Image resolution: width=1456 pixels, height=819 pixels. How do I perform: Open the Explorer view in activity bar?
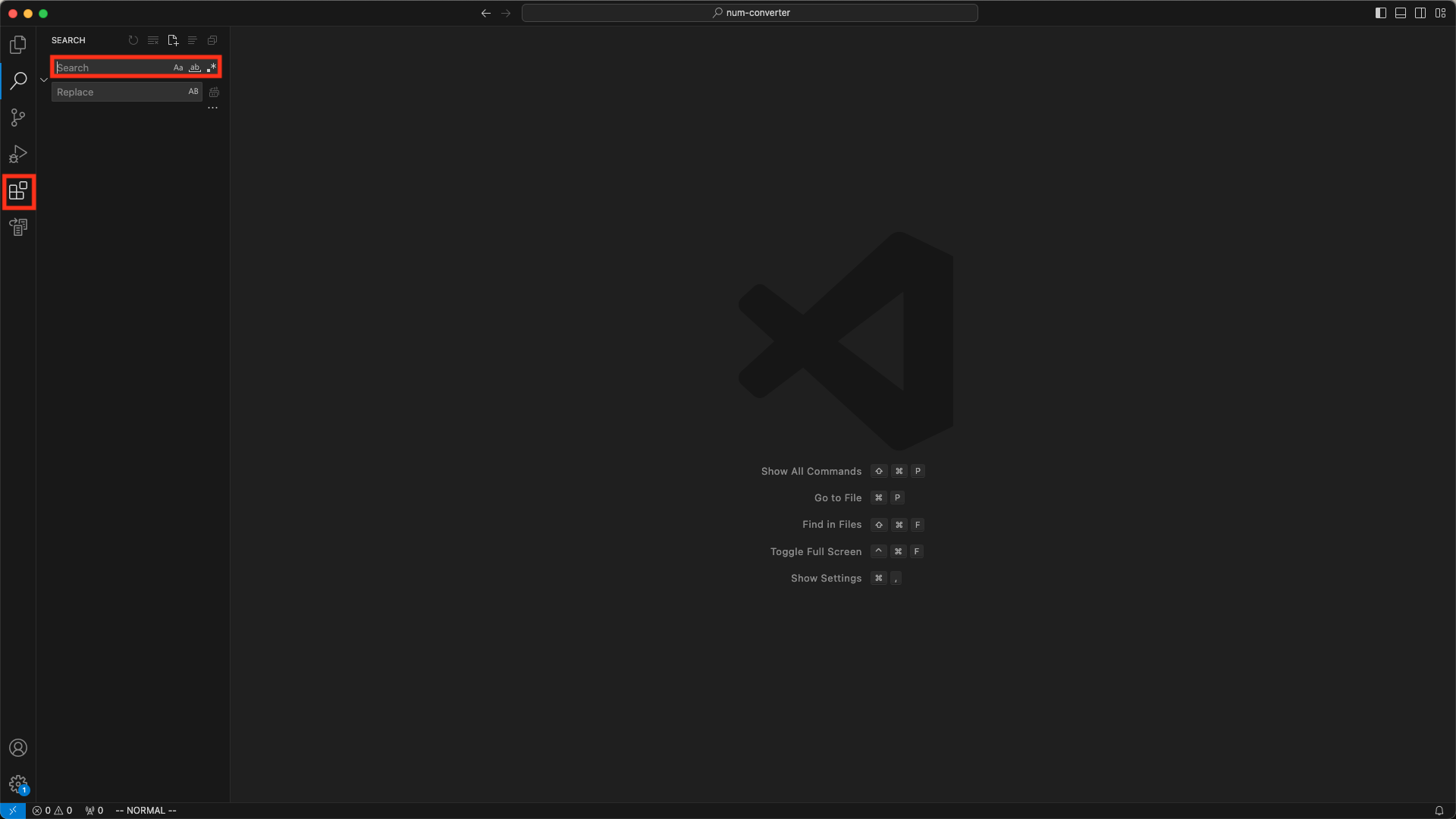pos(18,45)
